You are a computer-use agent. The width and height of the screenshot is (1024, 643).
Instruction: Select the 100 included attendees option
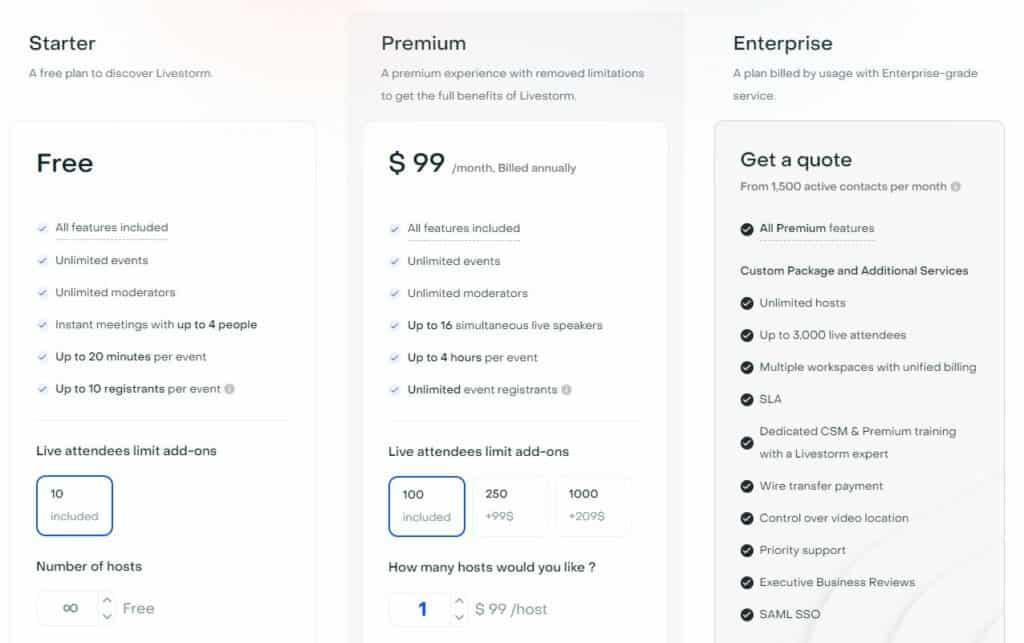click(x=426, y=505)
